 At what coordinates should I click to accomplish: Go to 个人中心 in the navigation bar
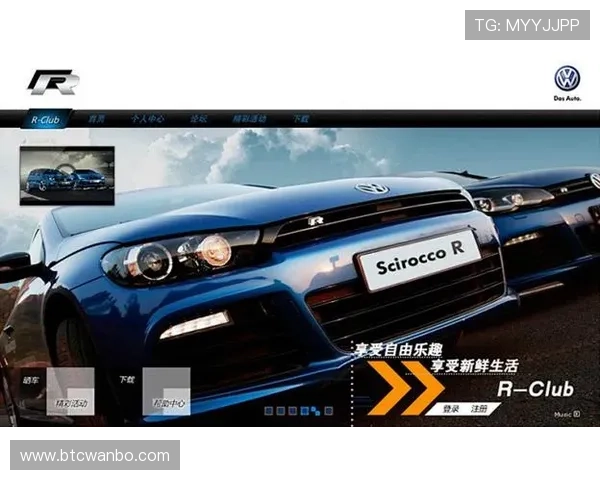(147, 119)
